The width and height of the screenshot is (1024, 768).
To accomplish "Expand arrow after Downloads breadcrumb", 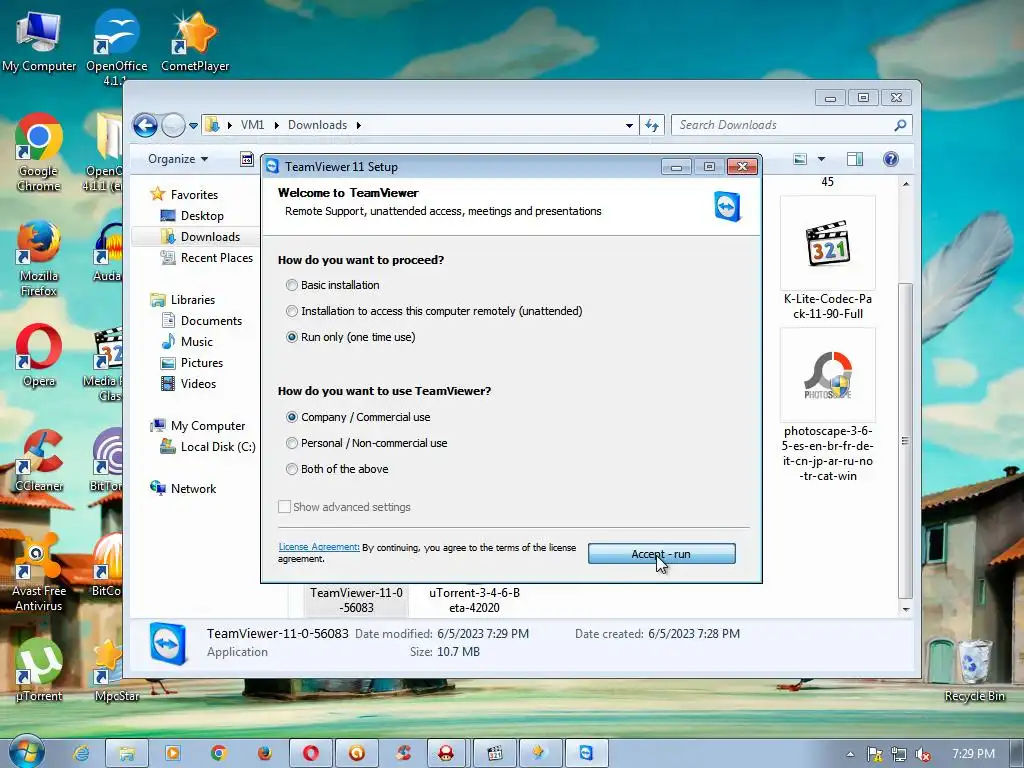I will pos(359,125).
